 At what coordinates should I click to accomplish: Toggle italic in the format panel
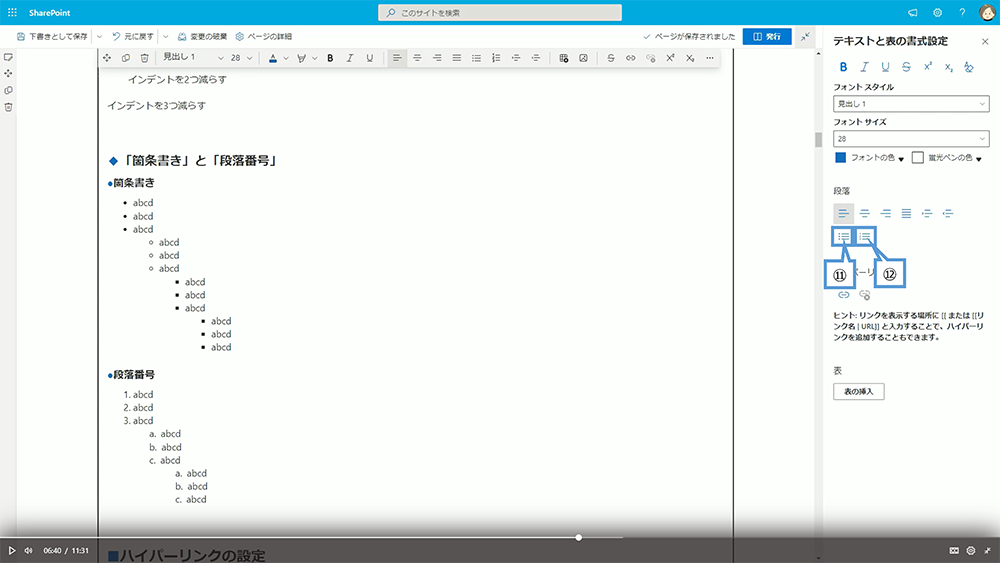864,67
